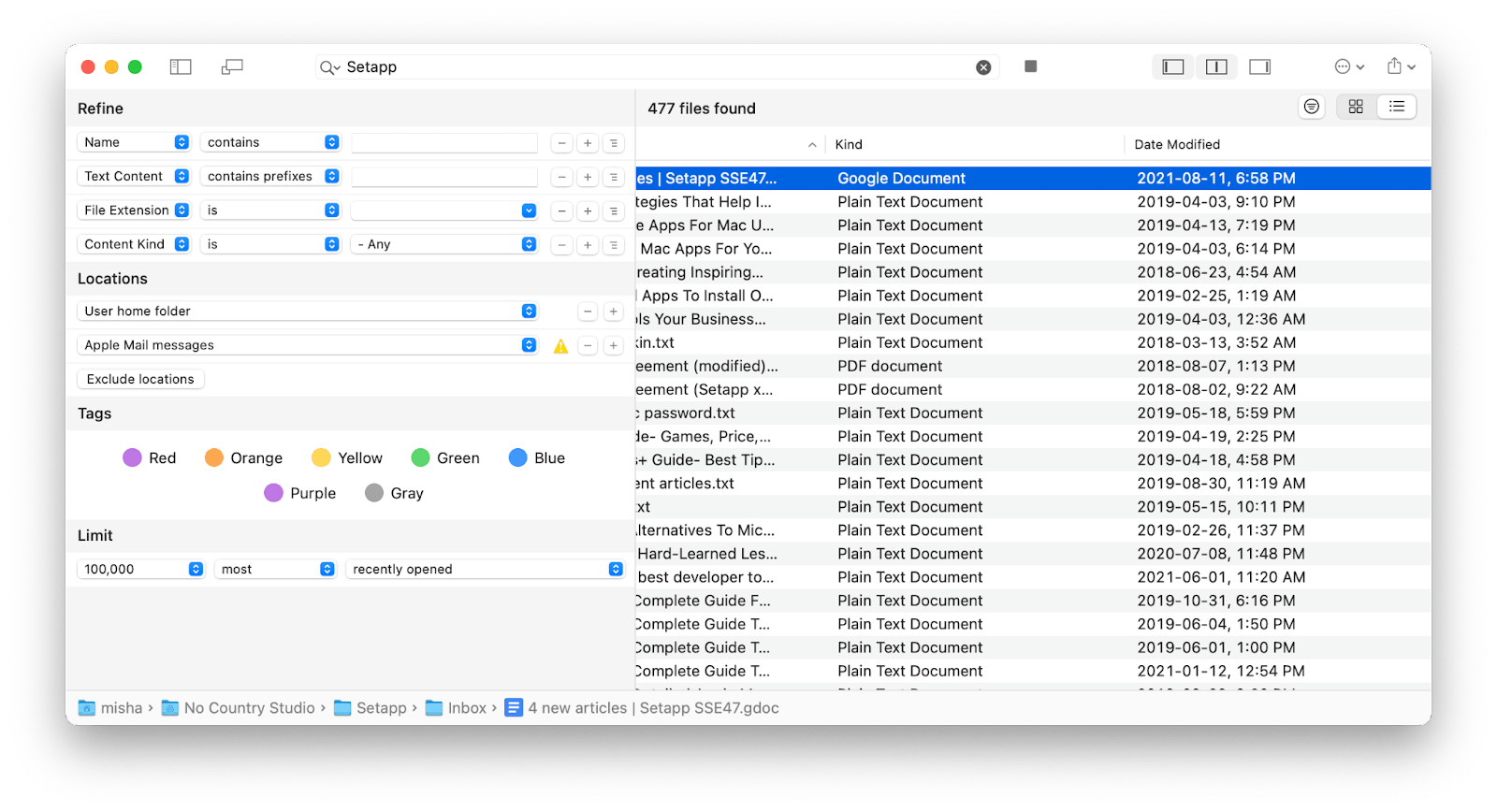
Task: Sort results by Kind column
Action: point(973,144)
